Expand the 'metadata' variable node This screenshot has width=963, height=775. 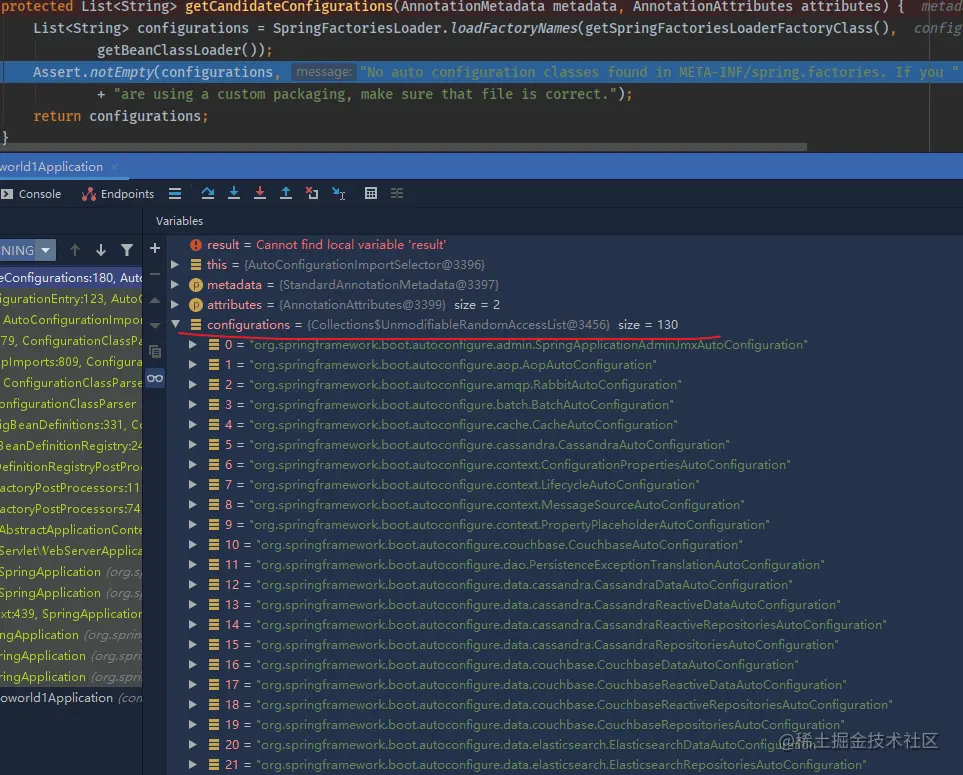click(x=175, y=285)
